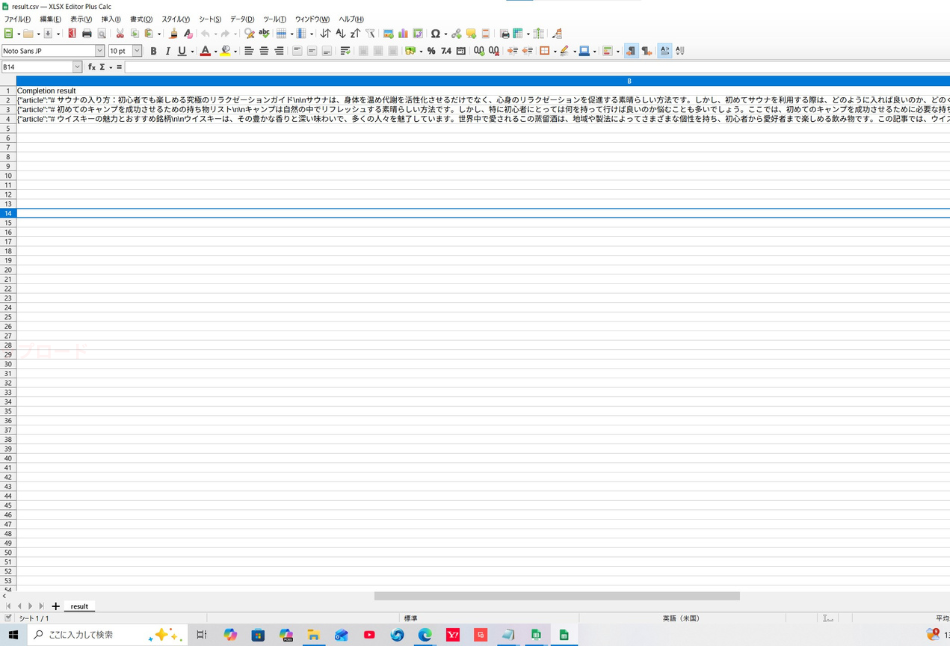This screenshot has width=950, height=650.
Task: Click the Cut scissors icon
Action: (120, 34)
